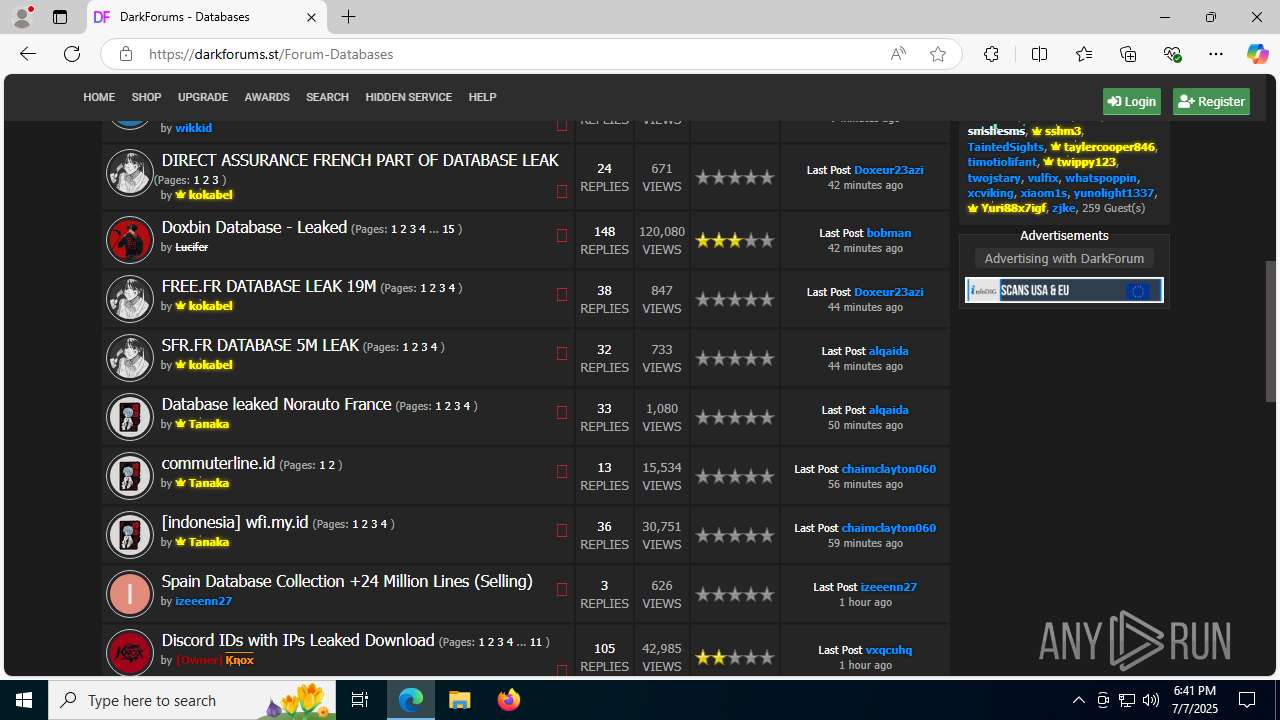The height and width of the screenshot is (720, 1280).
Task: Click thread icon in FREE.FR DATABASE row
Action: pyautogui.click(x=562, y=295)
